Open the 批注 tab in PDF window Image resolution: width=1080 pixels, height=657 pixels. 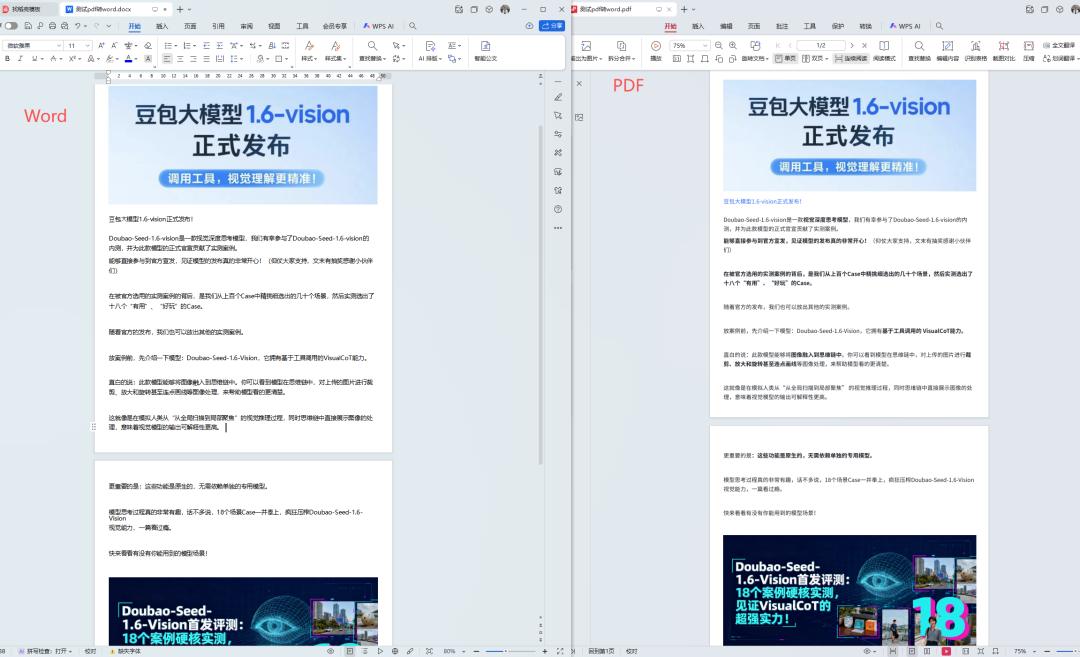point(781,26)
